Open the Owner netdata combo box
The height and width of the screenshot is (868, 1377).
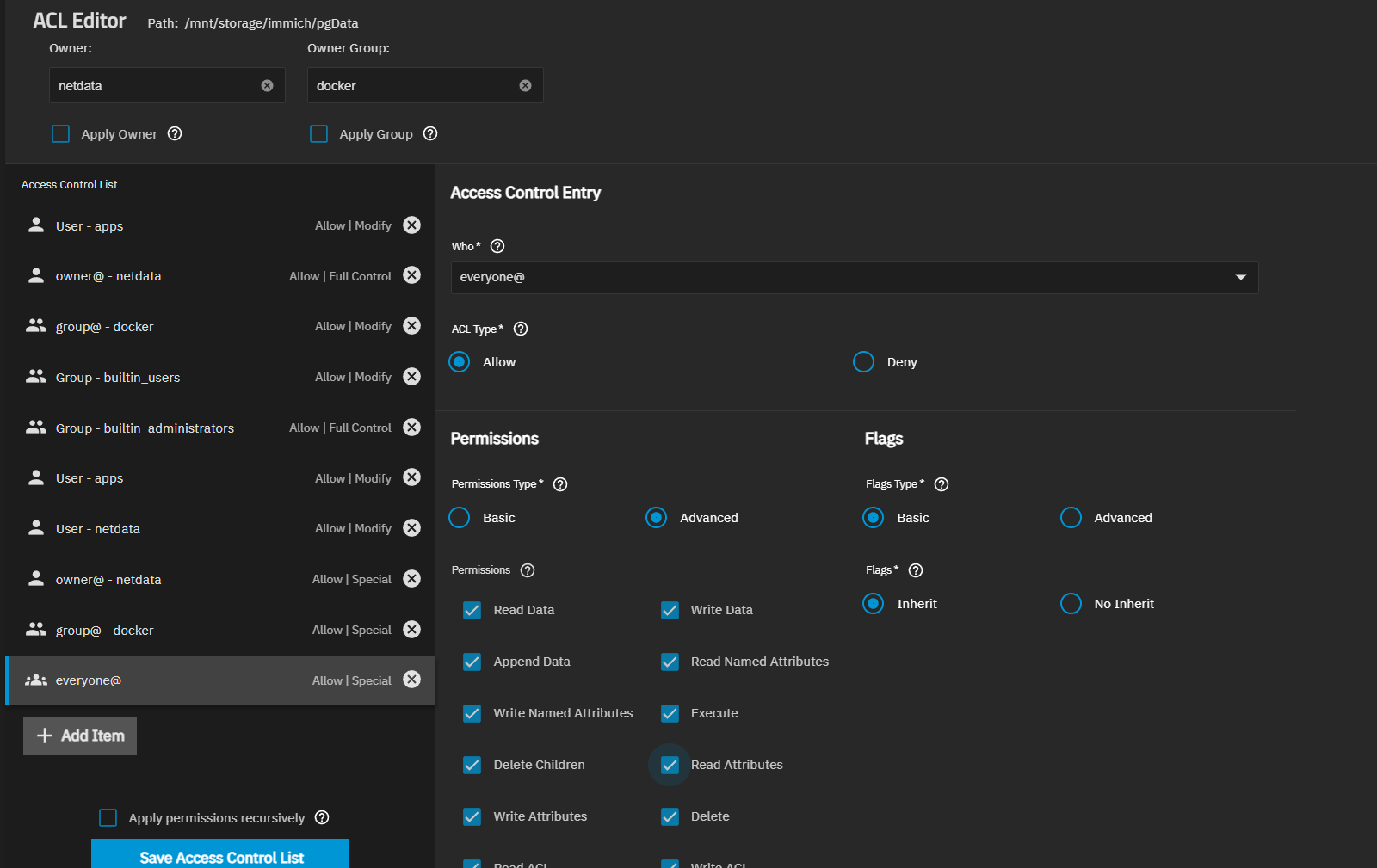coord(155,86)
